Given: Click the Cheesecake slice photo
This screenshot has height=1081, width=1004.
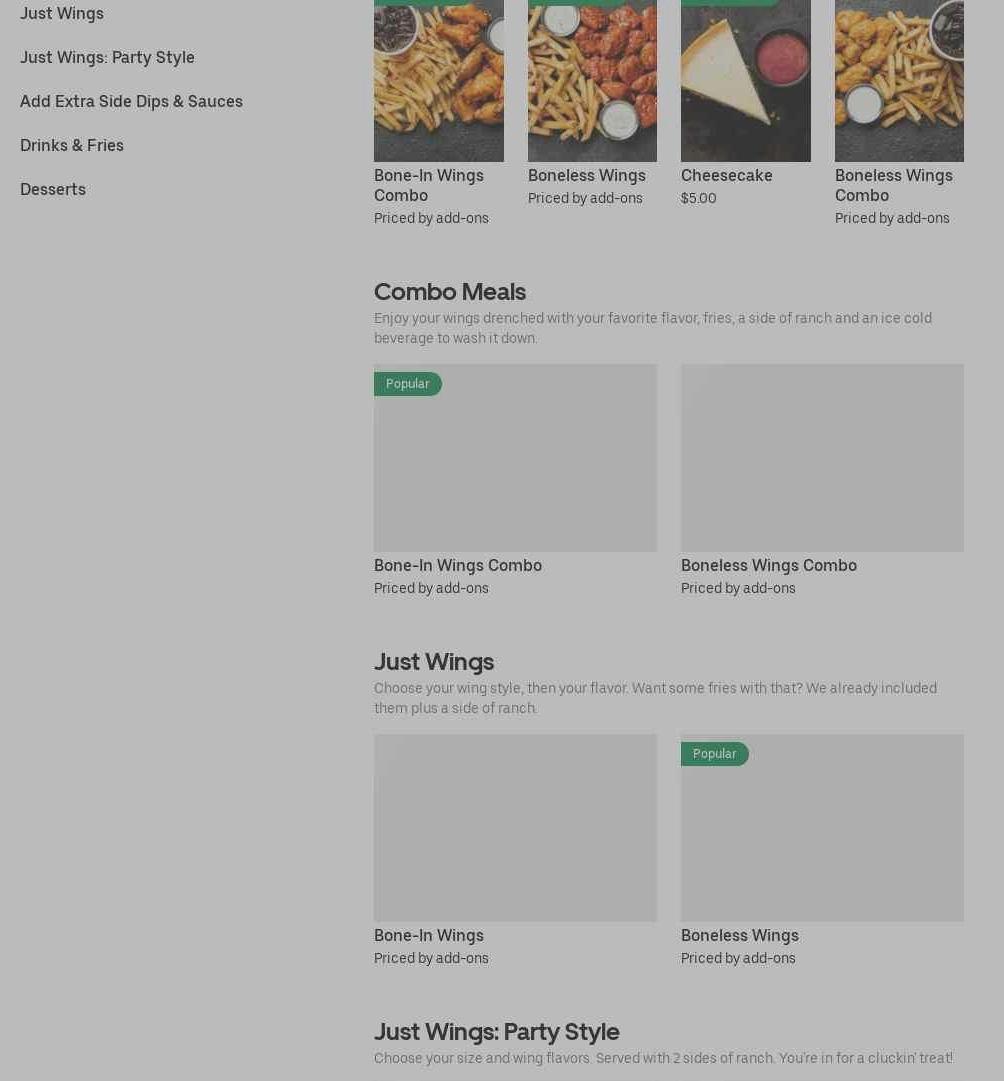Looking at the screenshot, I should (745, 81).
